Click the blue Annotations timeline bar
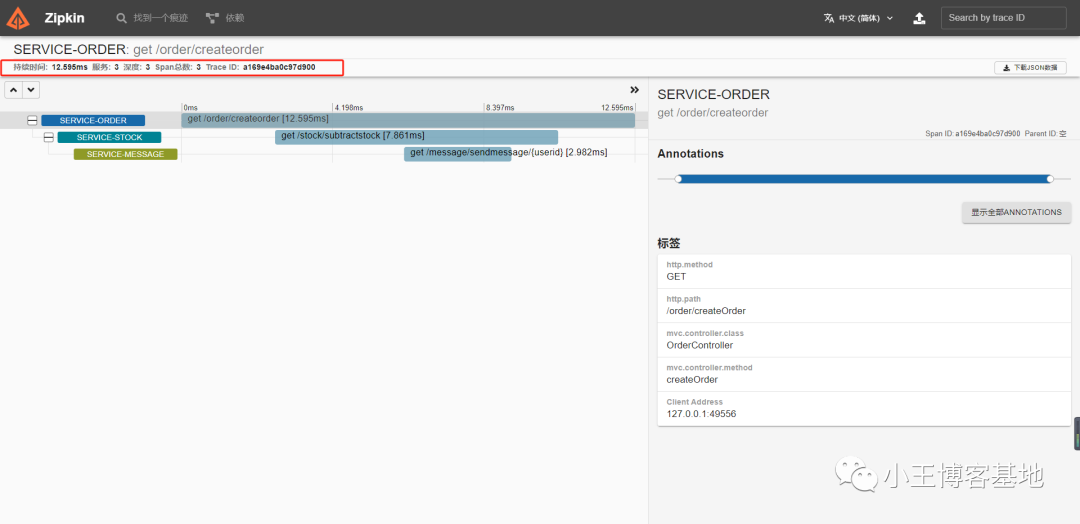 [864, 179]
